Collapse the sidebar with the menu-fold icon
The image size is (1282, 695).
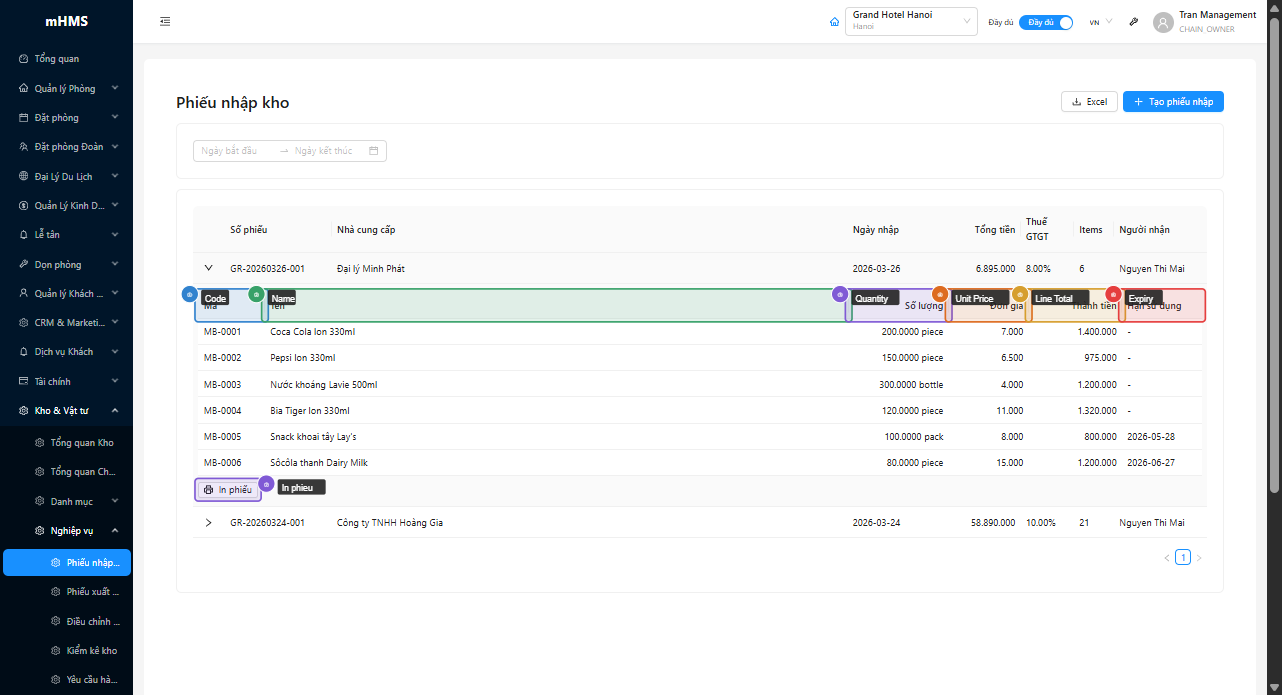click(x=165, y=22)
